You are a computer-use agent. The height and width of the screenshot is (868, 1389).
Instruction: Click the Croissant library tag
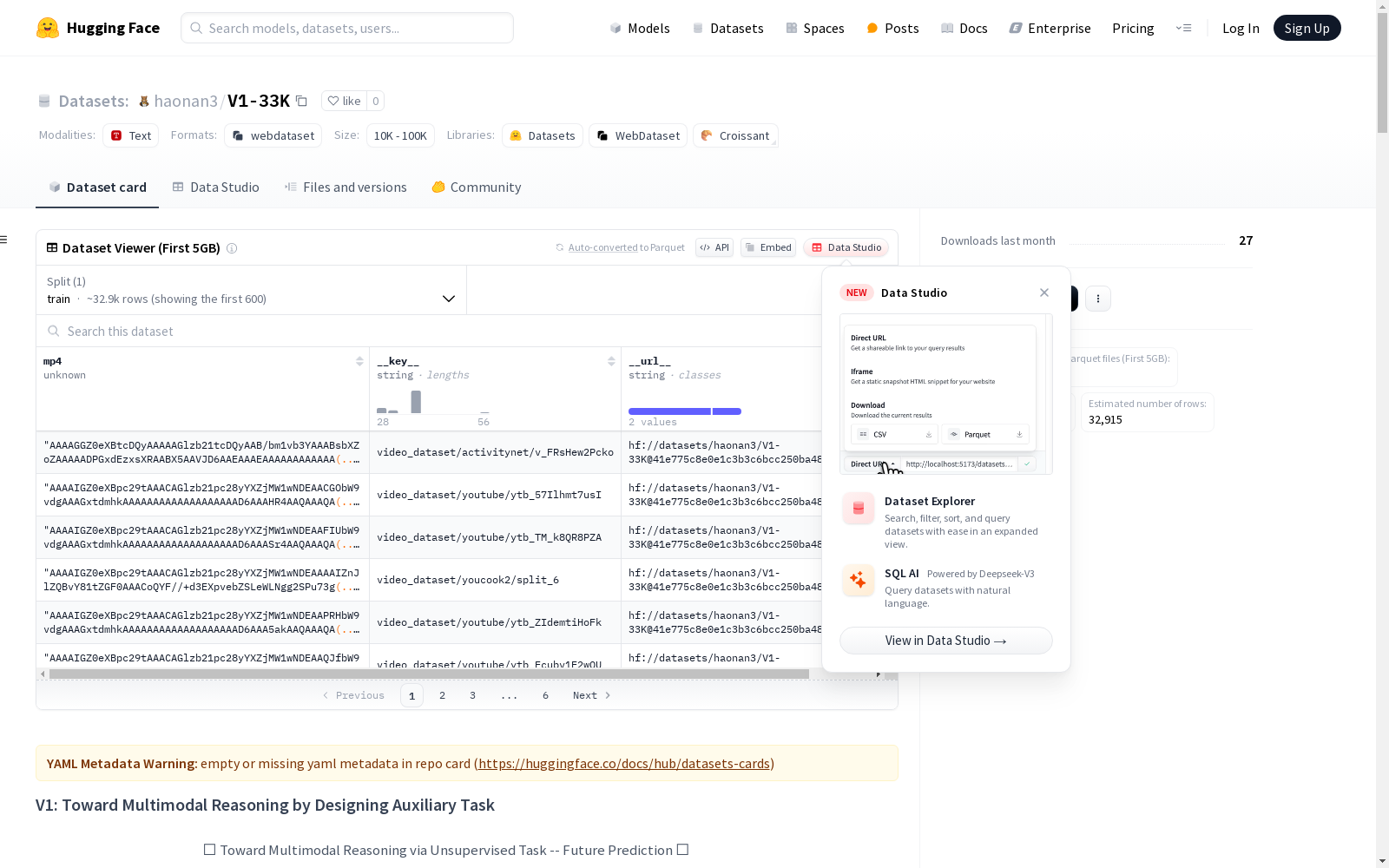735,135
